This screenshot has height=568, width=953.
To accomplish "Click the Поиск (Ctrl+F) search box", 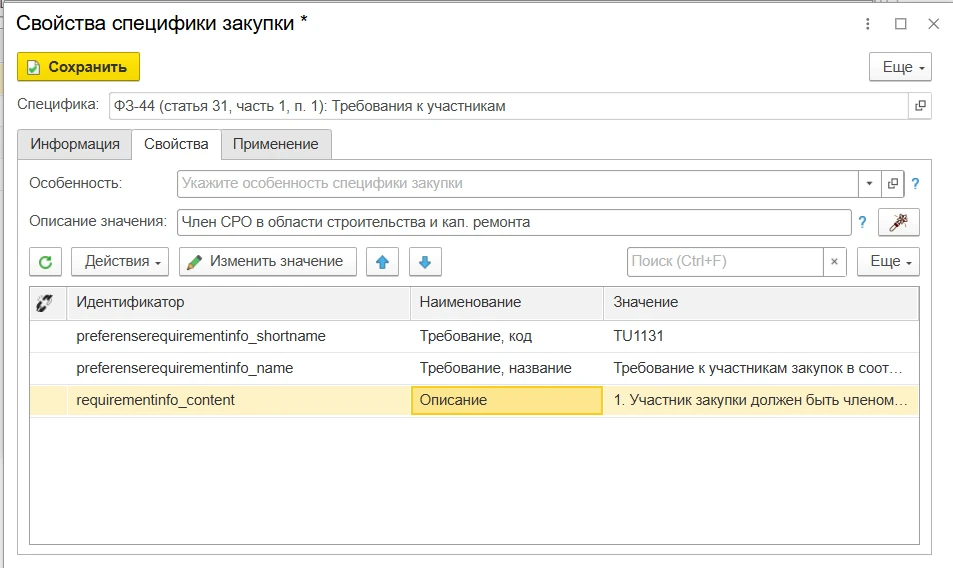I will pos(725,262).
